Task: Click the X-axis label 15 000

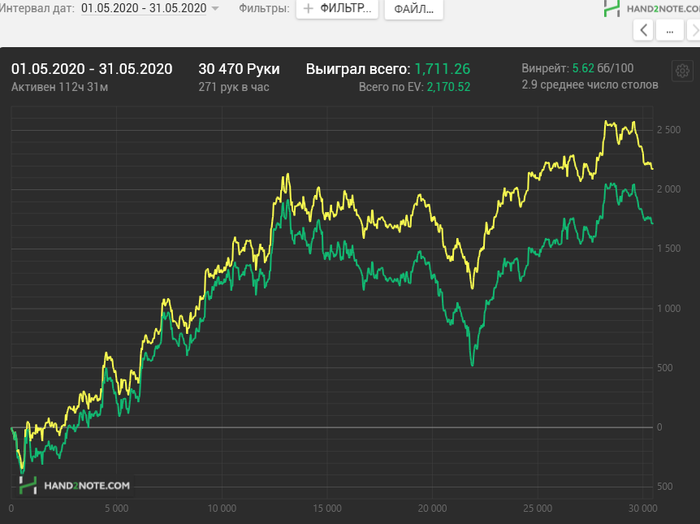Action: point(327,508)
